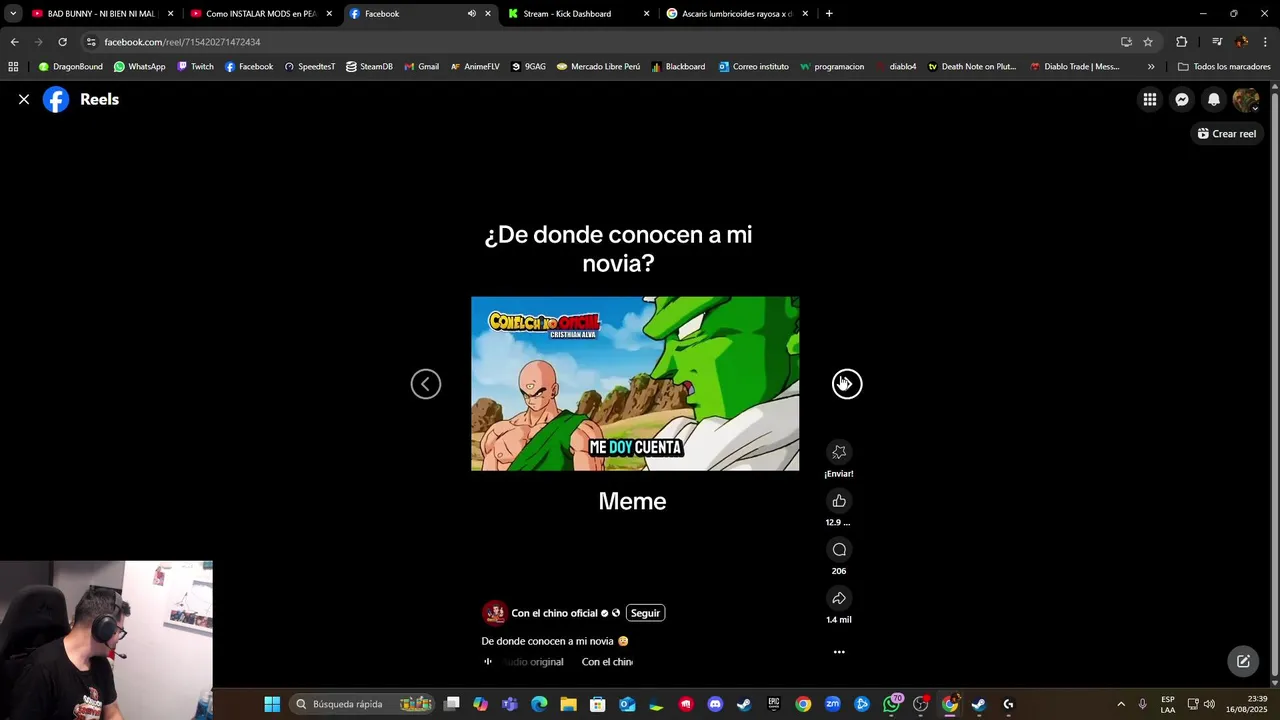1280x720 pixels.
Task: Click the edit compose floating icon
Action: (x=1243, y=661)
